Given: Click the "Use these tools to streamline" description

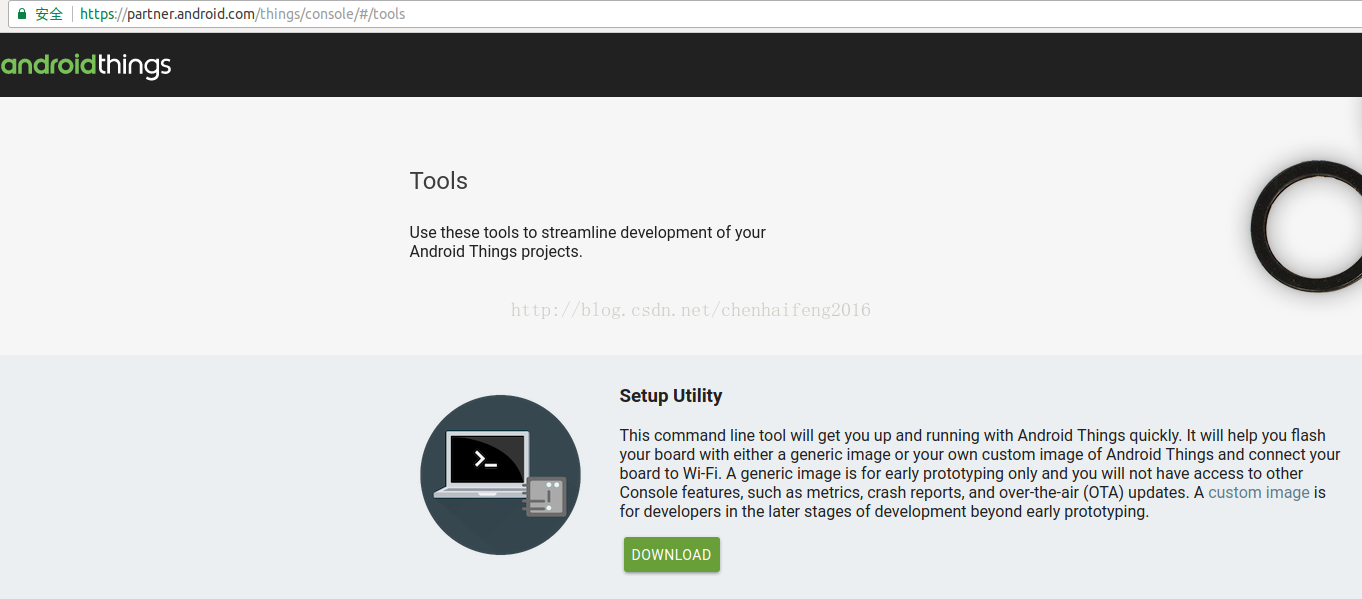Looking at the screenshot, I should click(587, 242).
